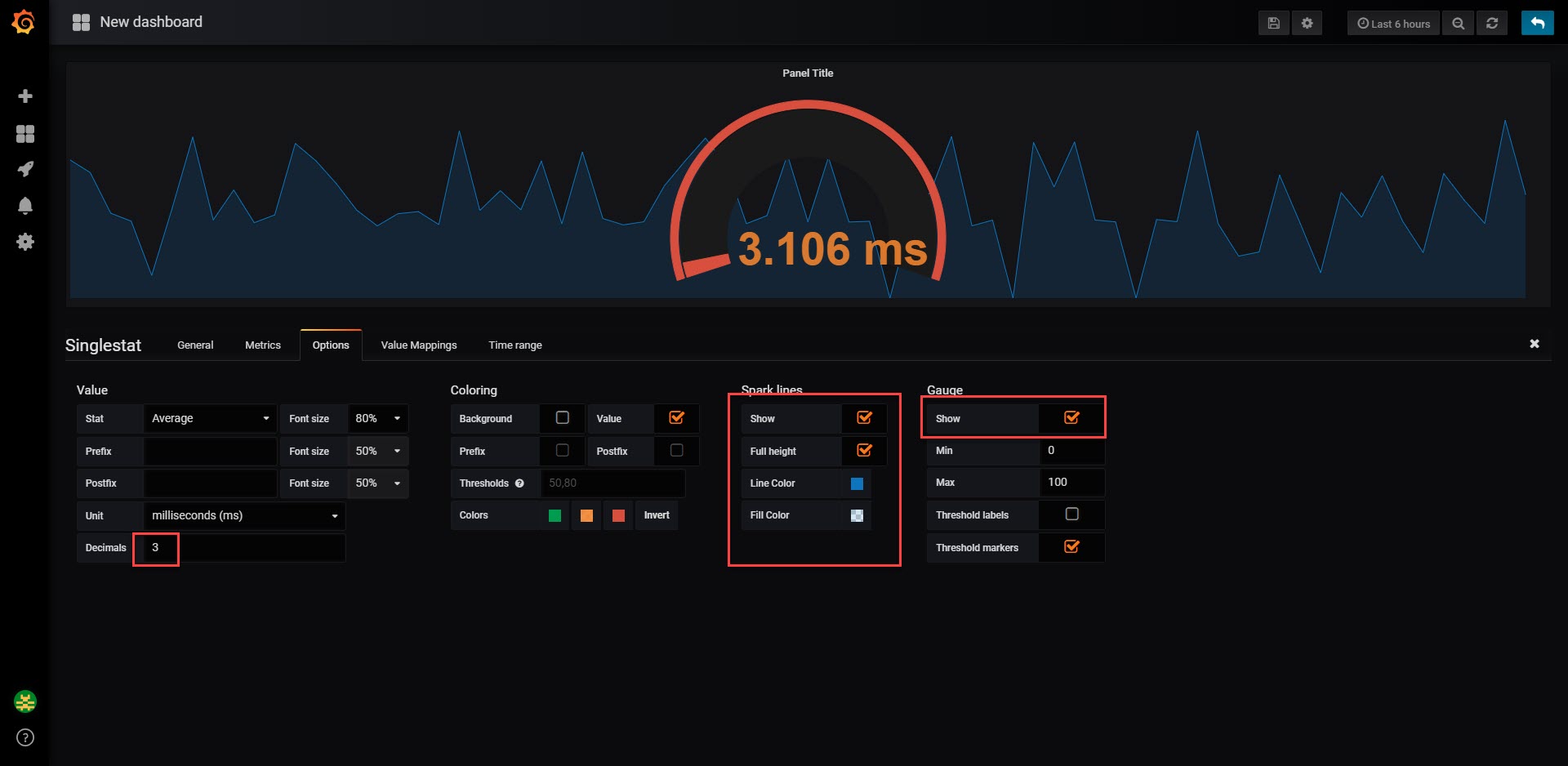Disable Gauge Show checkbox
Screen dimensions: 1568x766
pyautogui.click(x=1071, y=418)
